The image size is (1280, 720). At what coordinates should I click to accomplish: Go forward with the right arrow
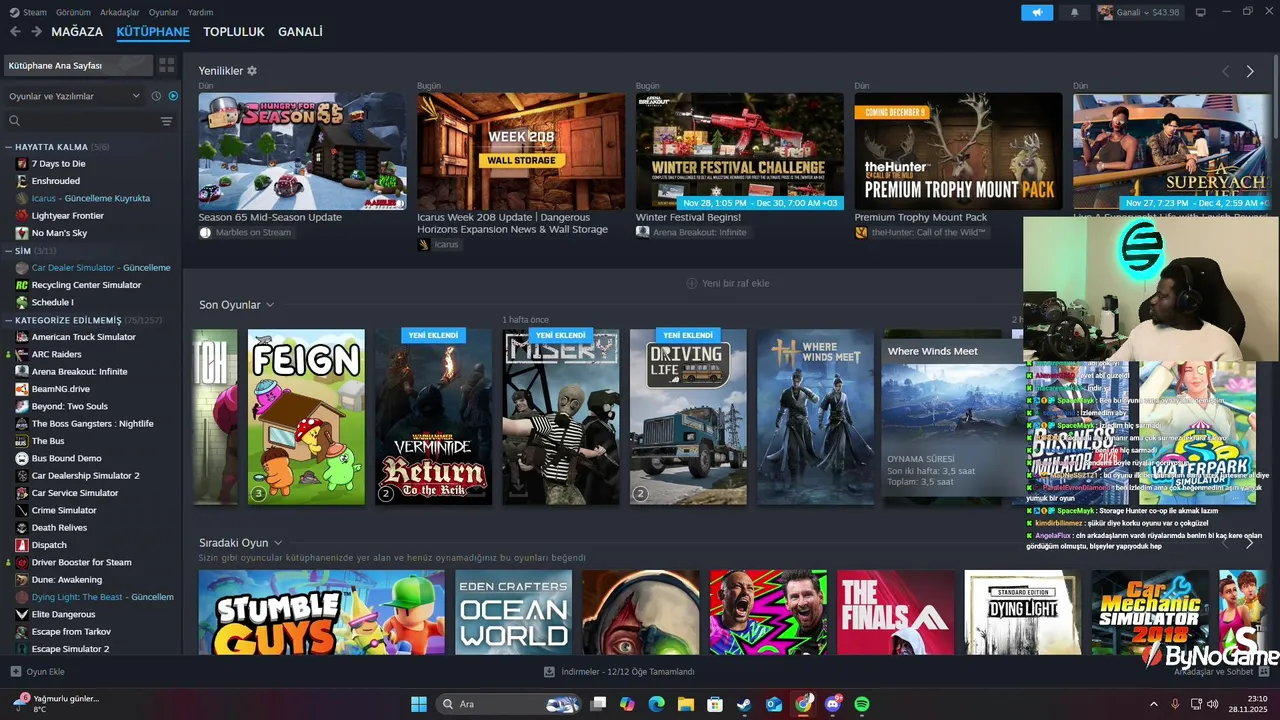coord(36,32)
